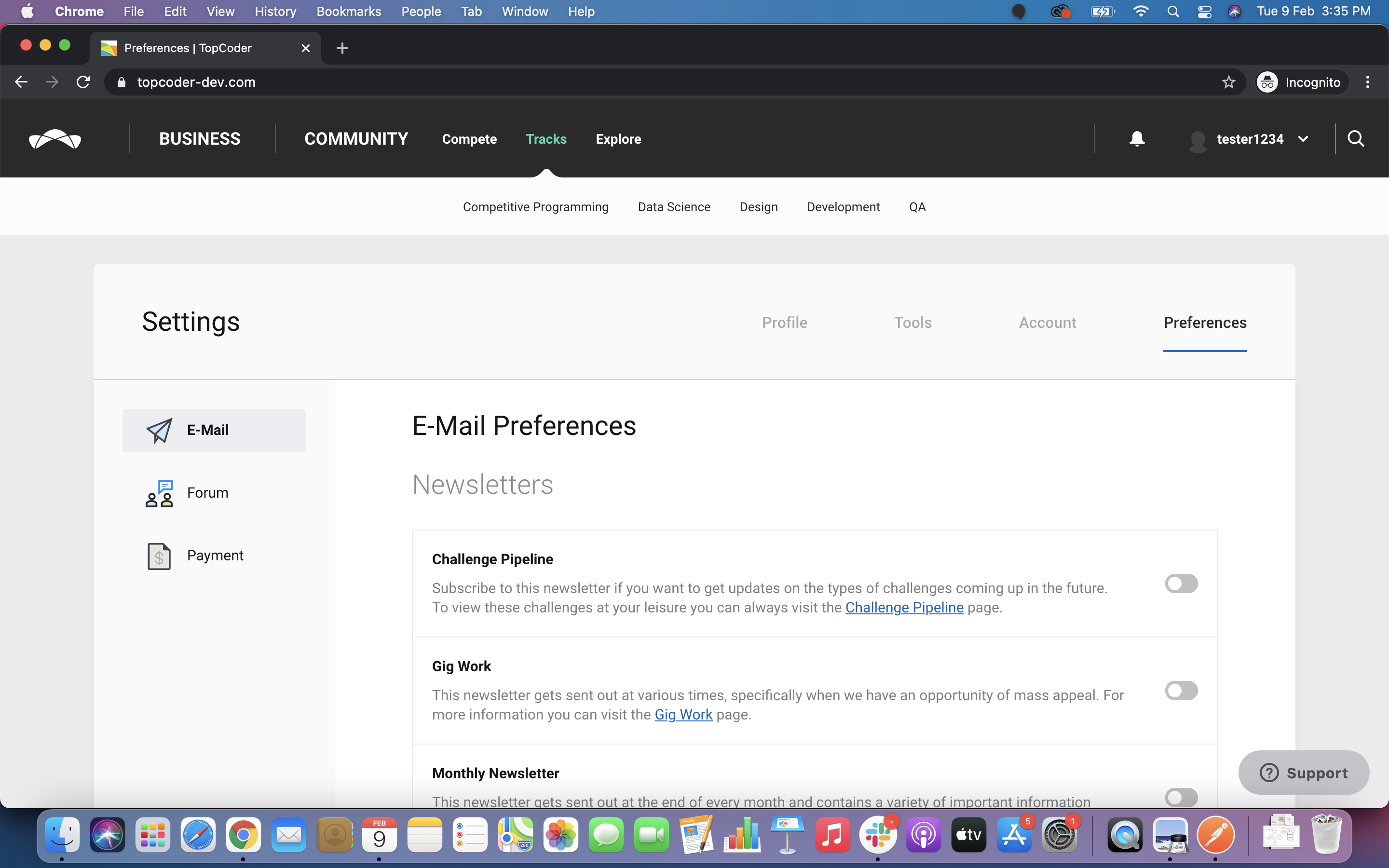Switch to the Tools settings tab
Image resolution: width=1389 pixels, height=868 pixels.
[912, 323]
